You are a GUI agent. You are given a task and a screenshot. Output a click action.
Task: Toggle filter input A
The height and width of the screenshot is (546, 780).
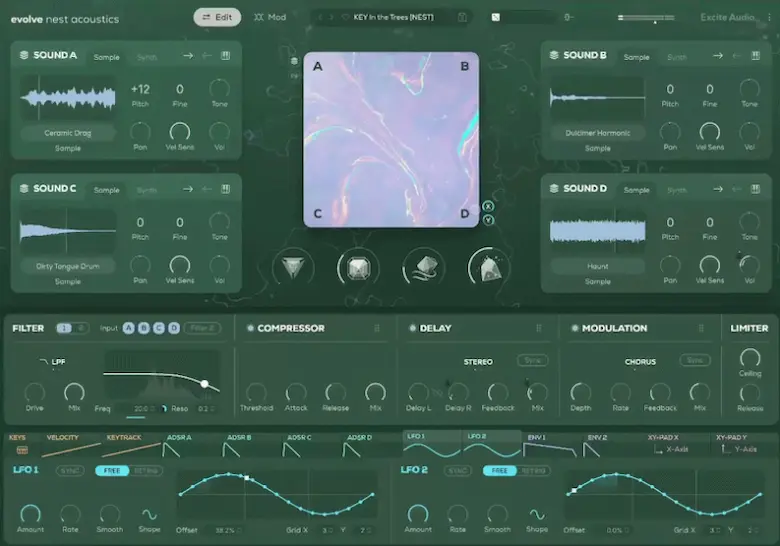pos(128,328)
